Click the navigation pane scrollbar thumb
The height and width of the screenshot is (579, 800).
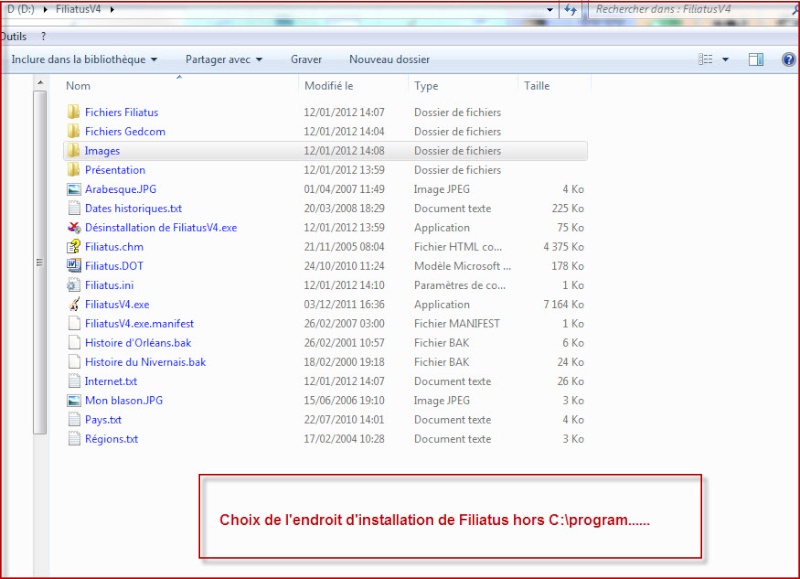pyautogui.click(x=40, y=262)
